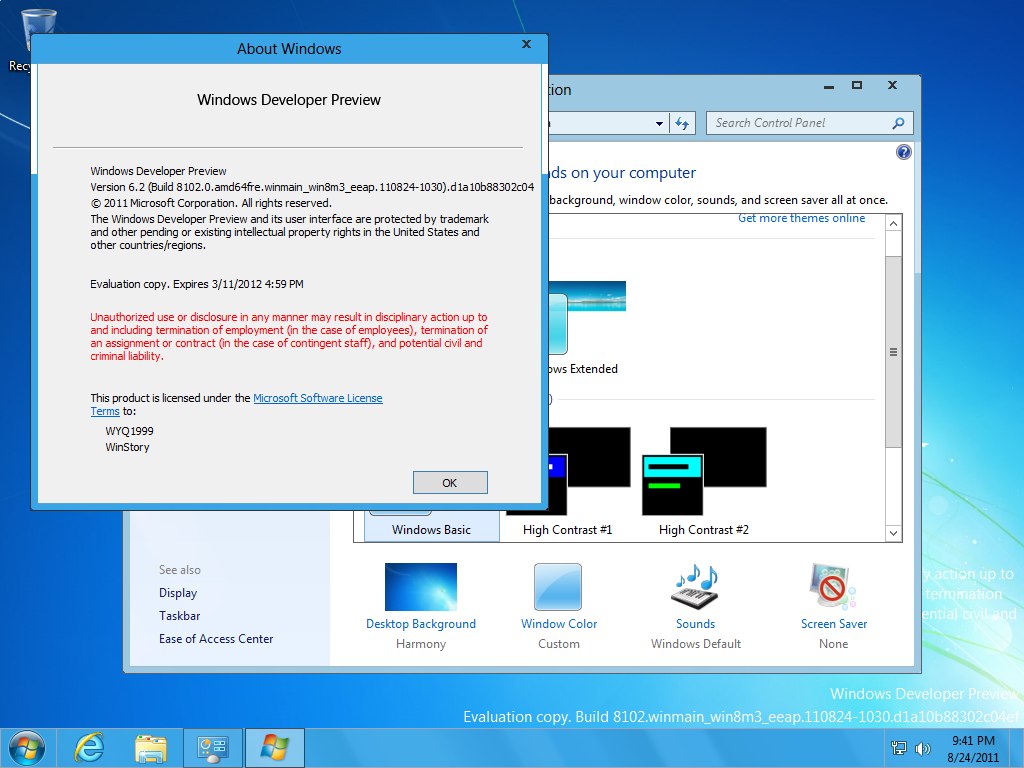The image size is (1024, 768).
Task: Minimize the Personalization window
Action: click(x=829, y=86)
